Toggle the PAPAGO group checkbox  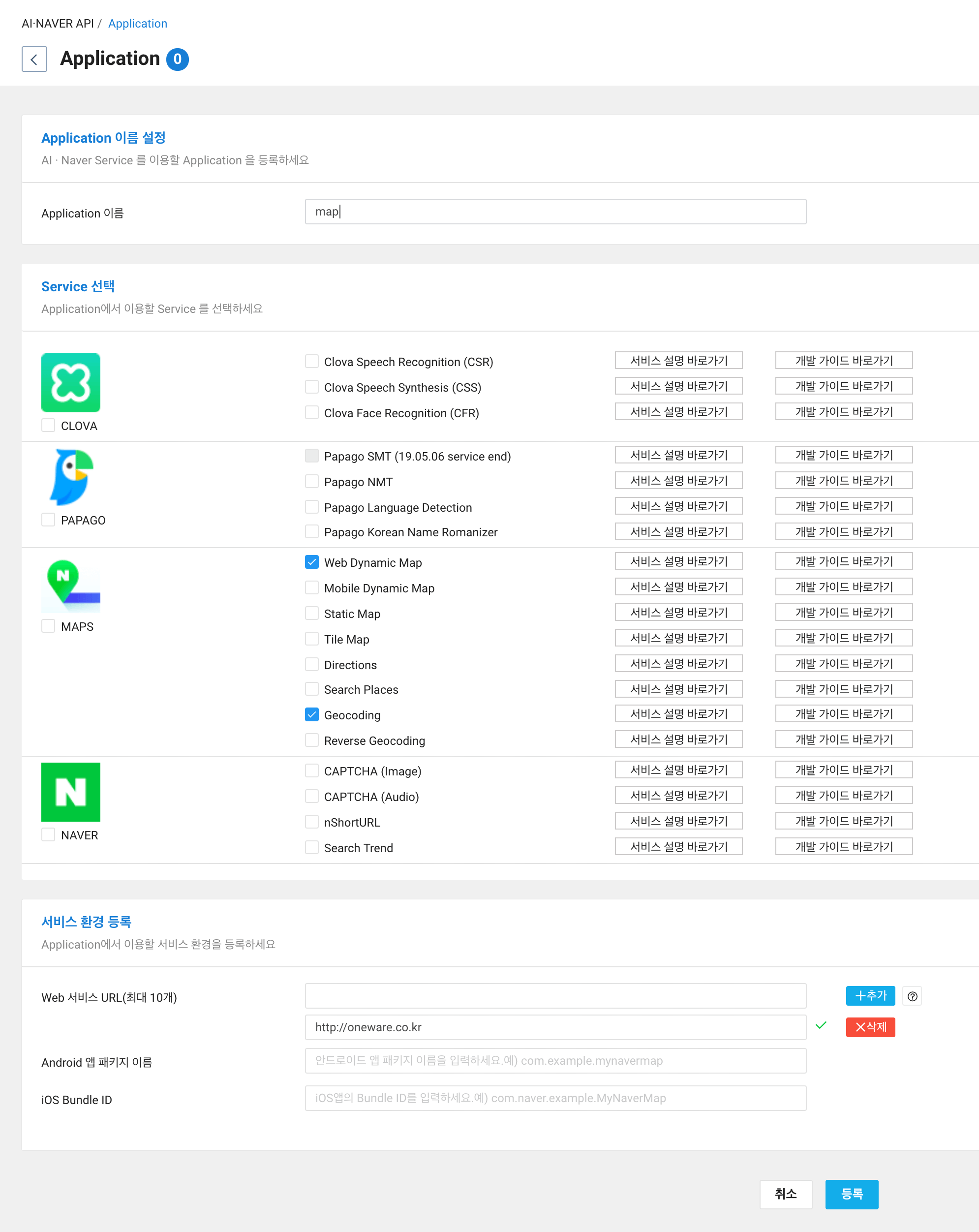click(48, 520)
